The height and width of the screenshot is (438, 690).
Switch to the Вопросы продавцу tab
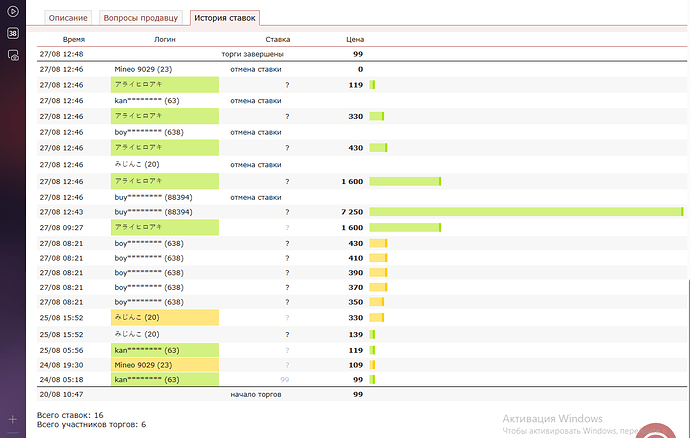[140, 18]
